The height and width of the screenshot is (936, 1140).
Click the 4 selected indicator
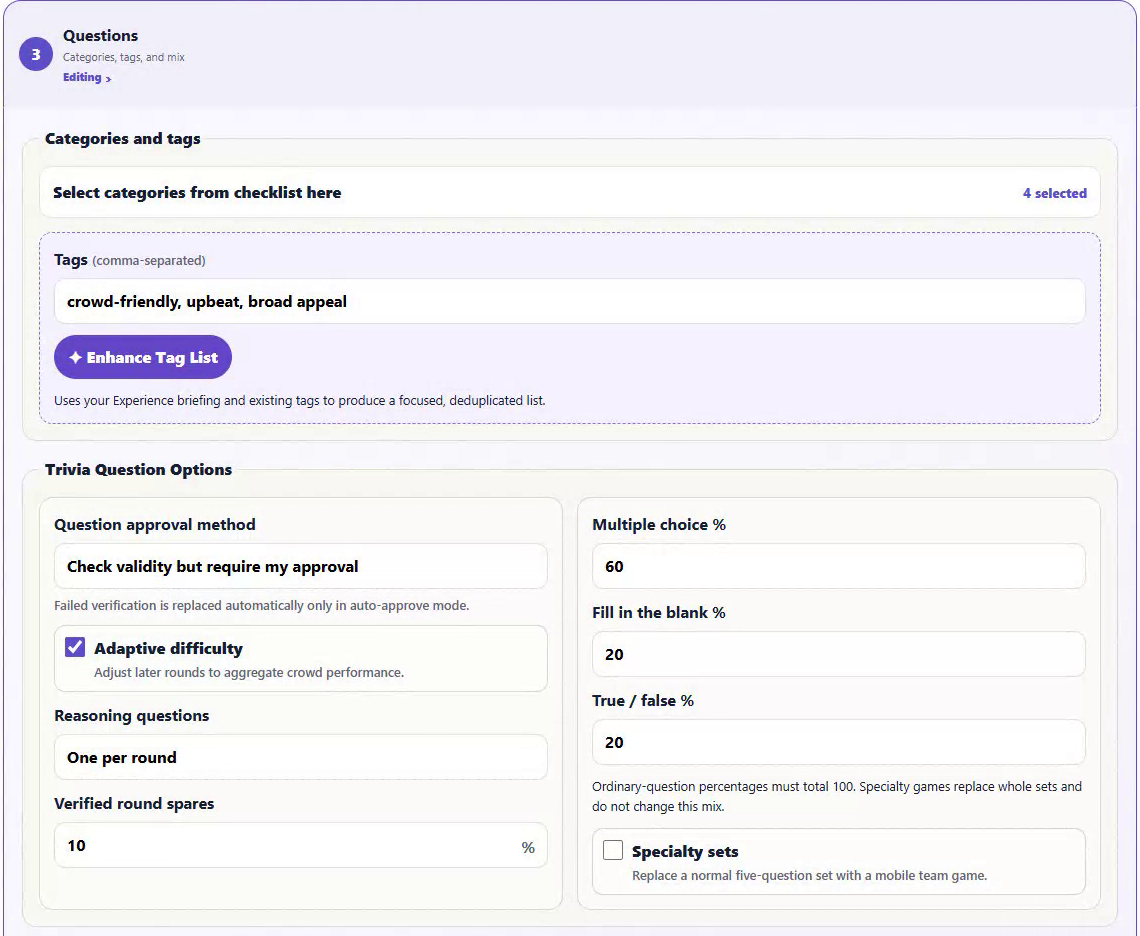tap(1054, 193)
